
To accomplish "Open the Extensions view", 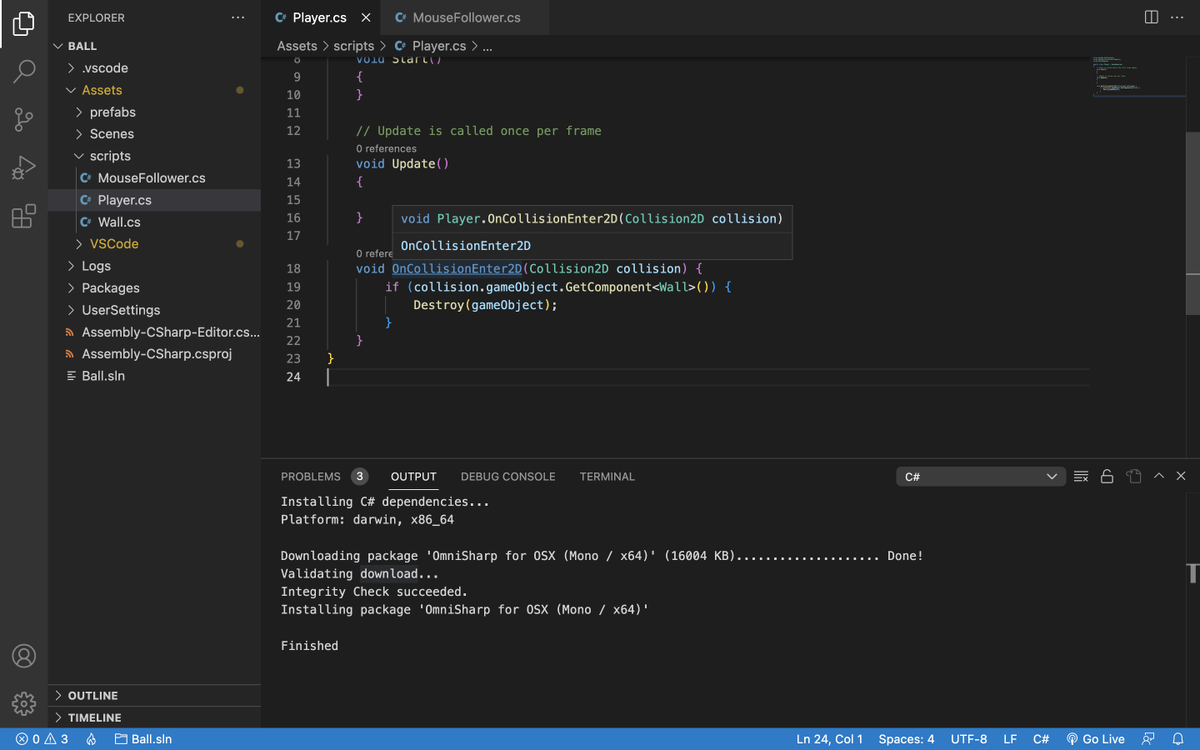I will coord(24,216).
